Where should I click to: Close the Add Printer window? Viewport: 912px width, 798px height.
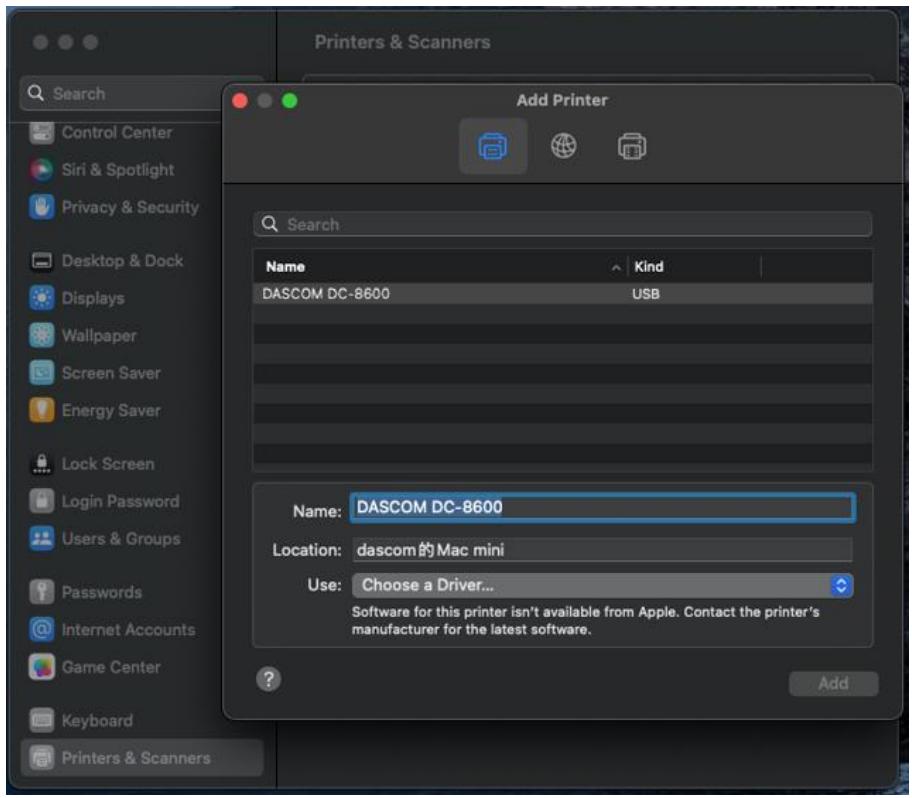point(240,101)
